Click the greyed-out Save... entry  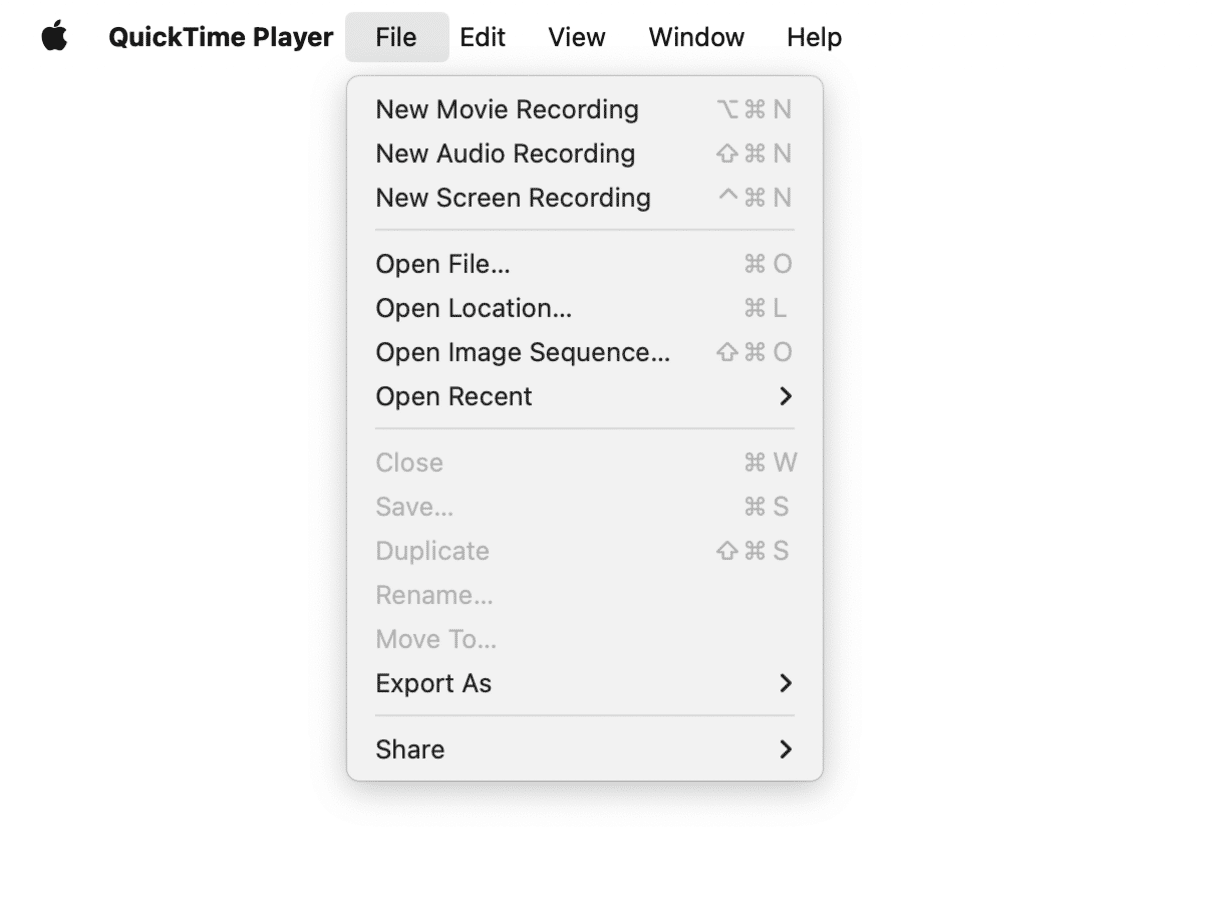(414, 507)
